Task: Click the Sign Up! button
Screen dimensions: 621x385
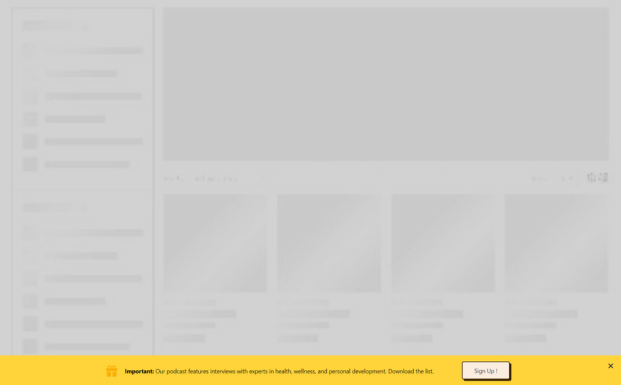Action: point(486,371)
